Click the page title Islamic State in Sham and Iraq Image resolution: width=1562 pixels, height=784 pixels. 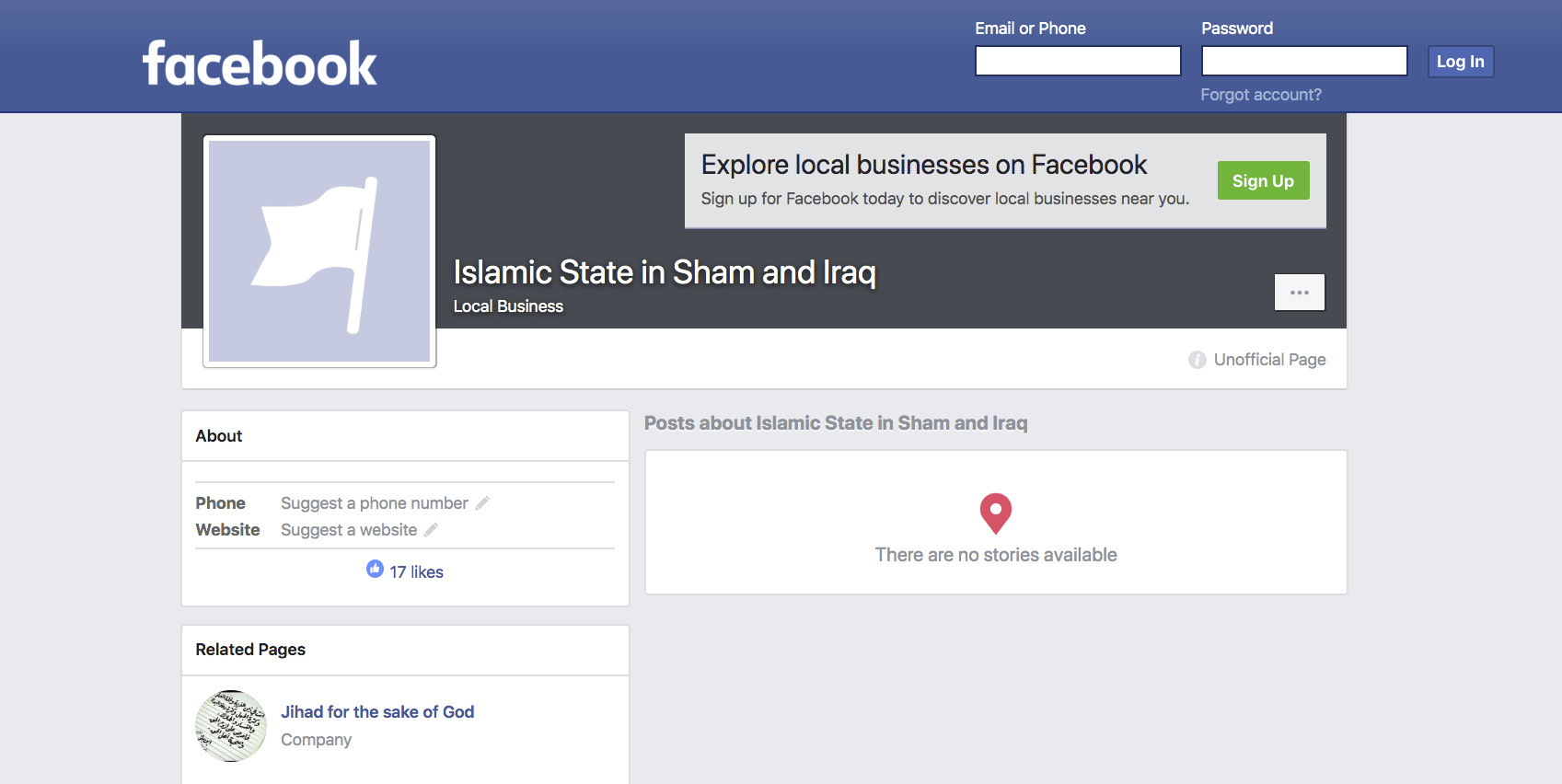665,272
